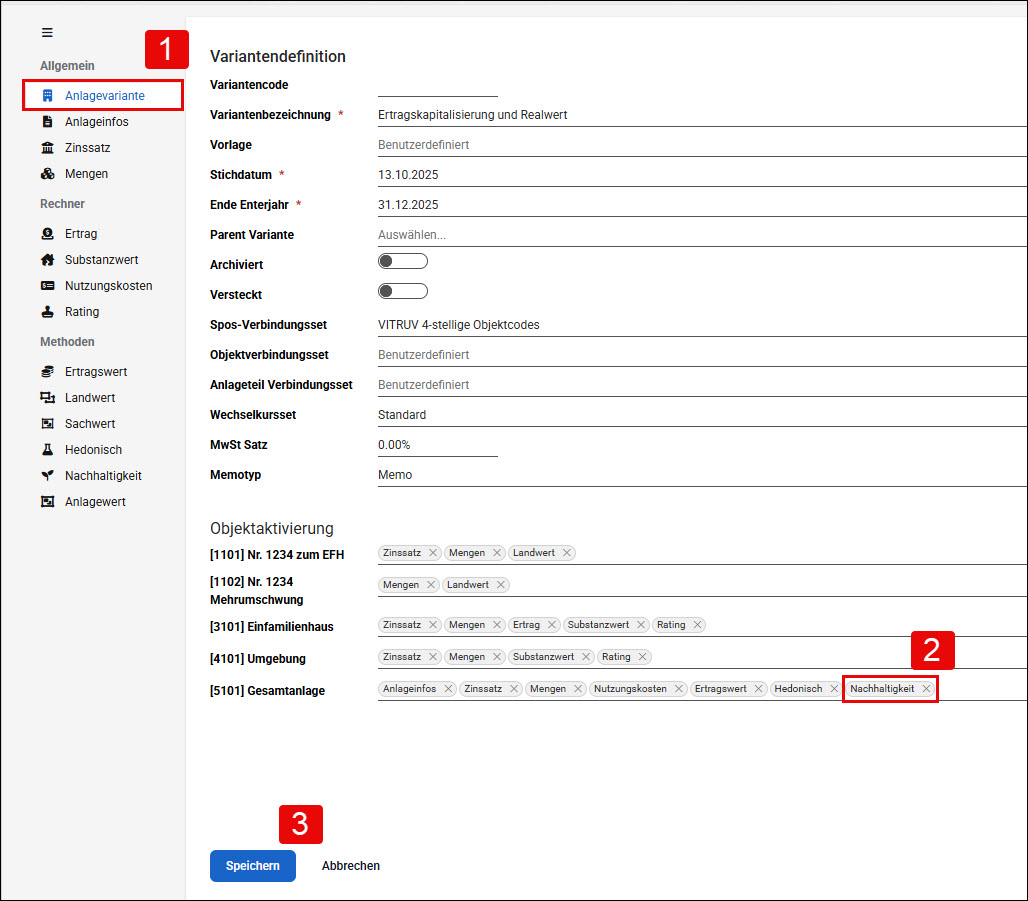Remove Landwert tag from object 1102

pos(500,585)
